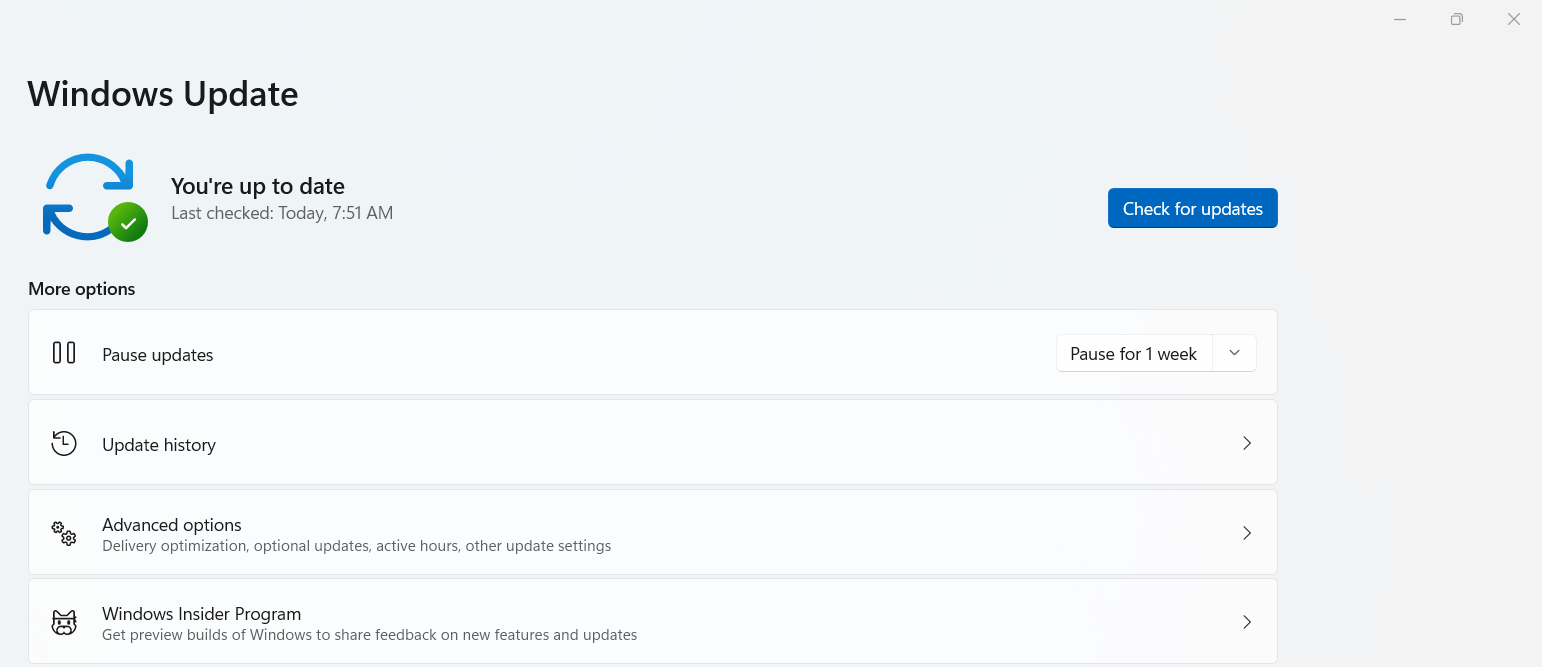Open Advanced options chevron arrow
Screen dimensions: 1542x667
(x=1246, y=533)
